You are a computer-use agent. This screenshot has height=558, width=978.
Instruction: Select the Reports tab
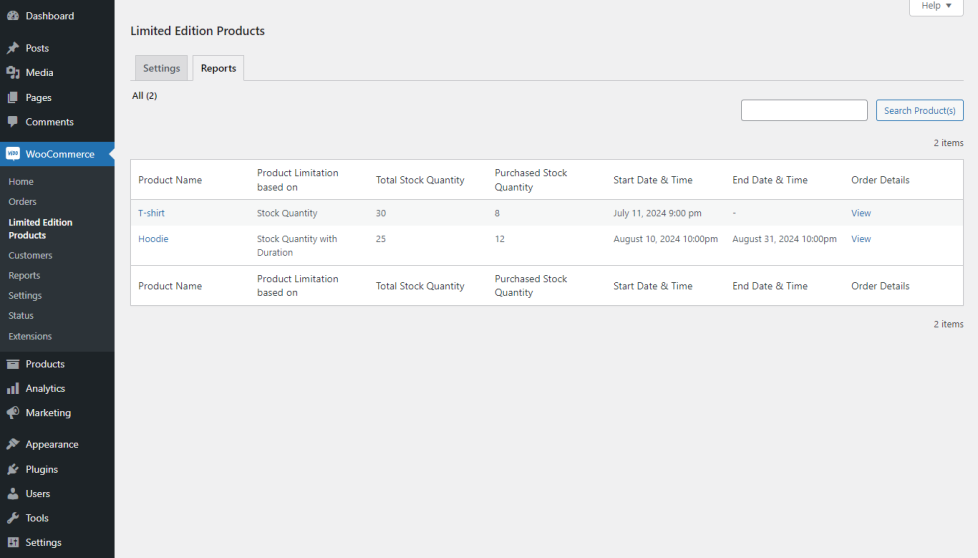(218, 68)
